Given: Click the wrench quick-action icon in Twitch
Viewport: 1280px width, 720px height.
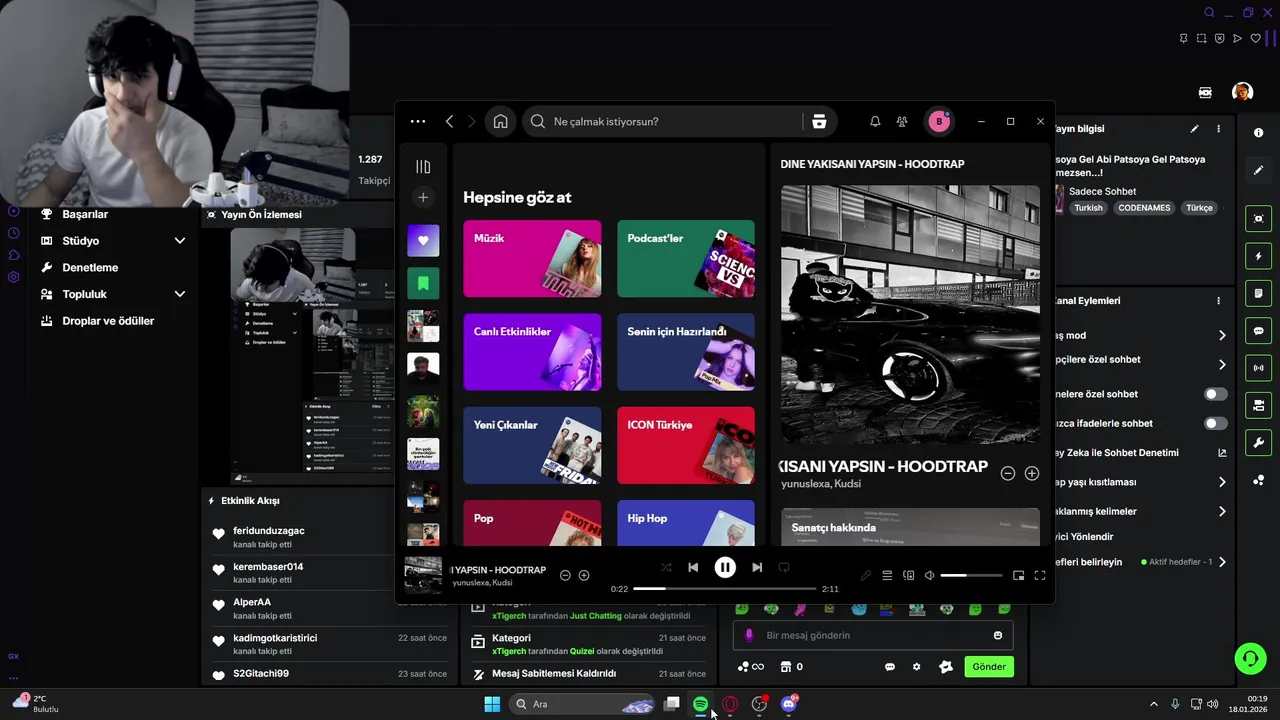Looking at the screenshot, I should tap(1258, 443).
